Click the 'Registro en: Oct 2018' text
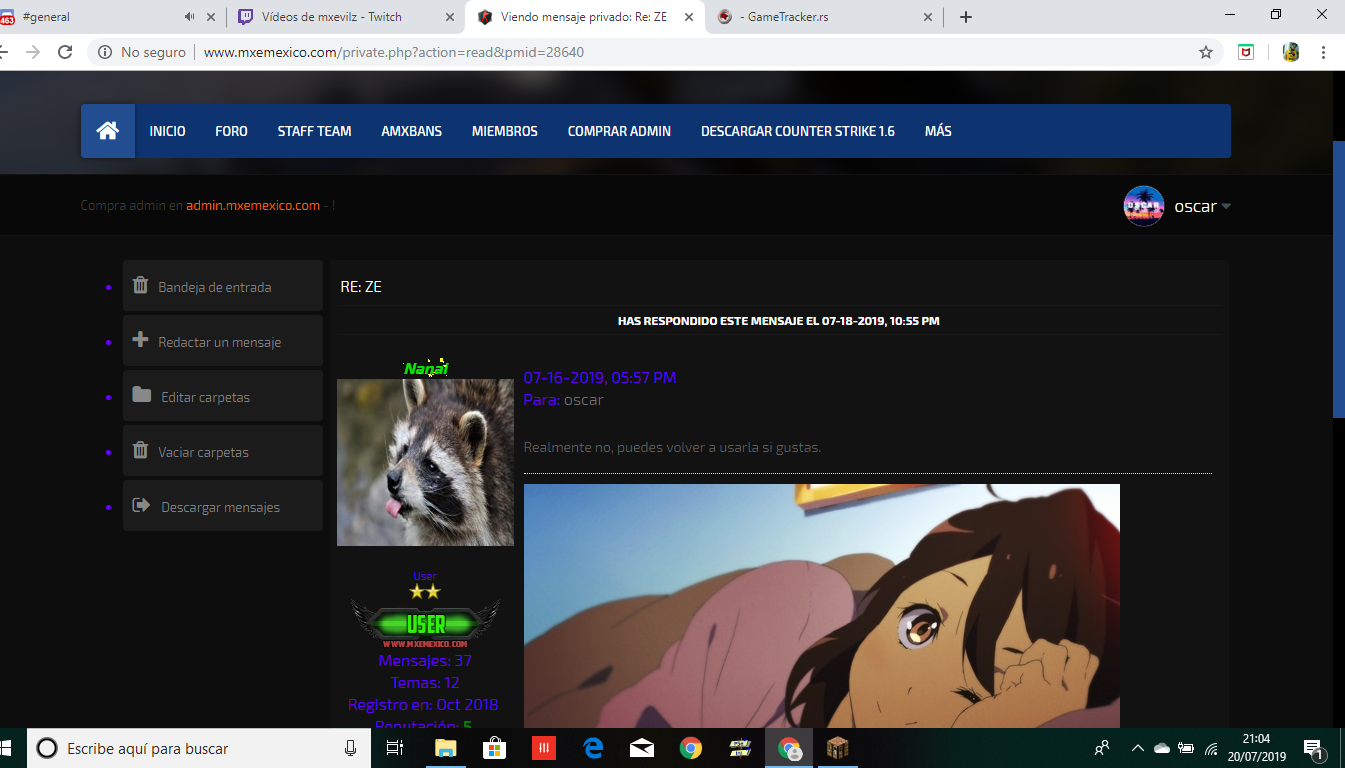The height and width of the screenshot is (768, 1345). click(423, 705)
